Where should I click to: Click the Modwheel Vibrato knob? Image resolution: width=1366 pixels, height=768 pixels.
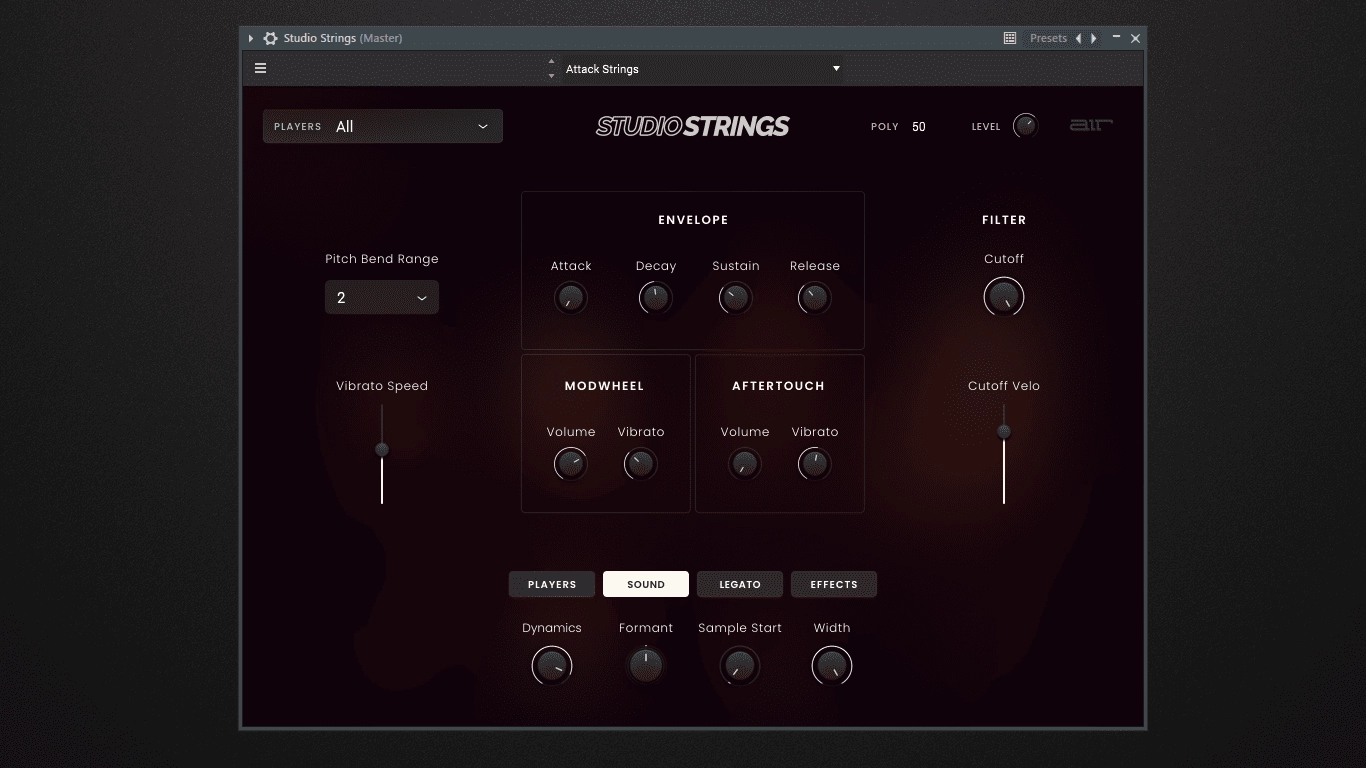640,464
